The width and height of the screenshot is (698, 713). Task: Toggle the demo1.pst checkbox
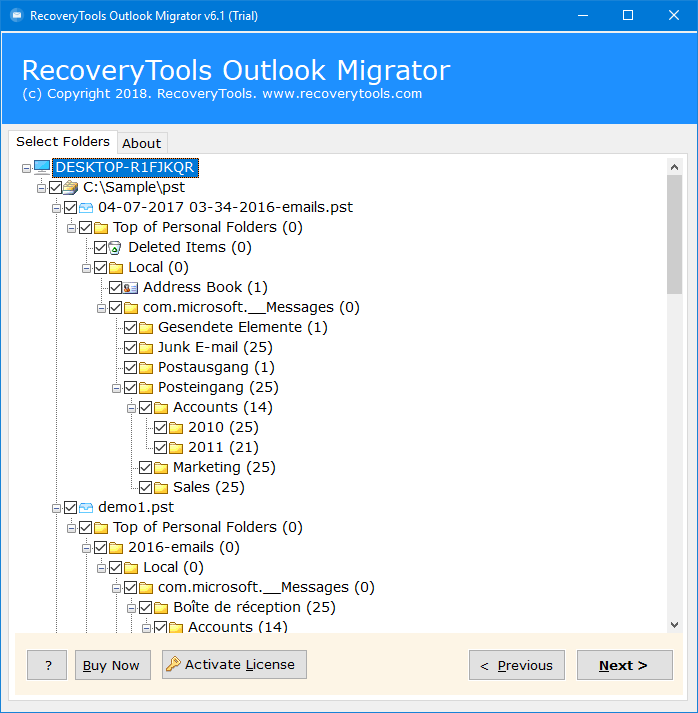tap(70, 507)
